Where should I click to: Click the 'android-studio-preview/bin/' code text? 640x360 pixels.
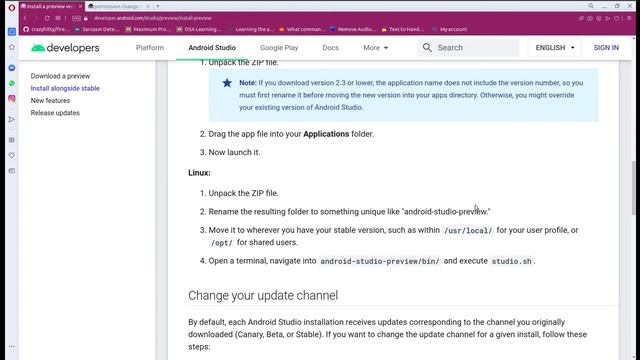point(380,261)
